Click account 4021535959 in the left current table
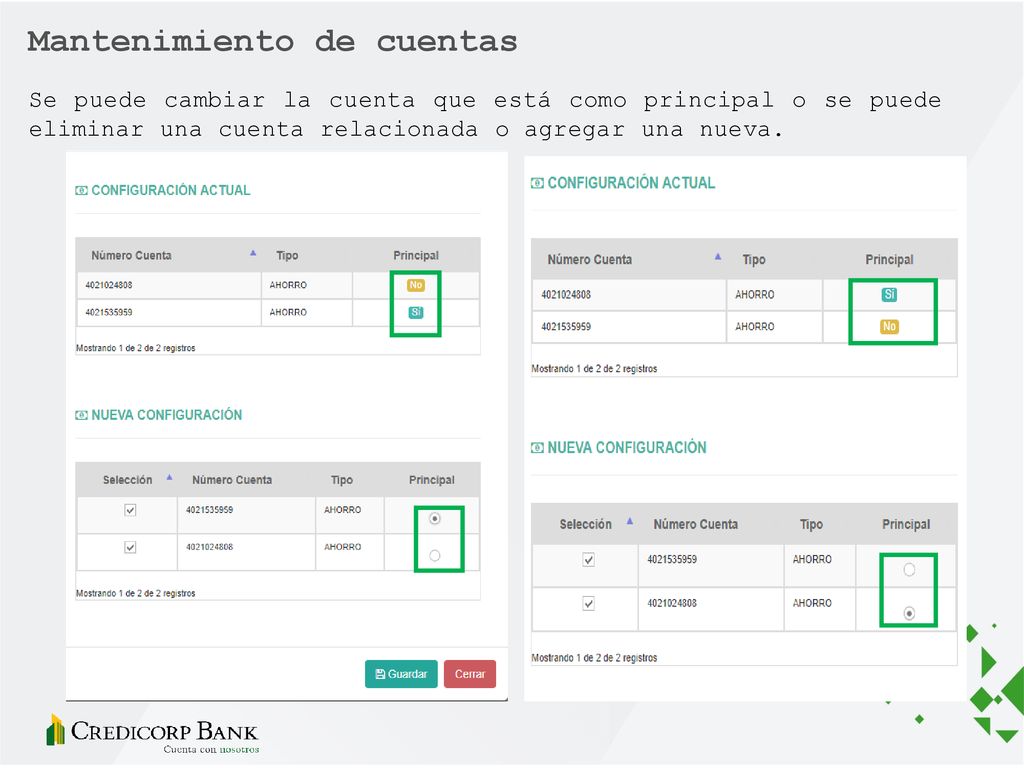 [108, 313]
